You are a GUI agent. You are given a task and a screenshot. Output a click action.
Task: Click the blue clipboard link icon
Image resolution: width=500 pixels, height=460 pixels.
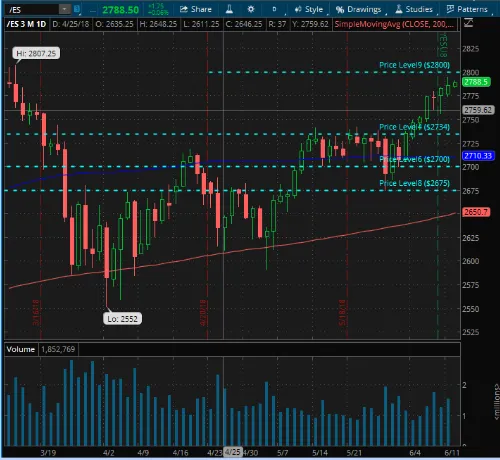click(x=77, y=9)
